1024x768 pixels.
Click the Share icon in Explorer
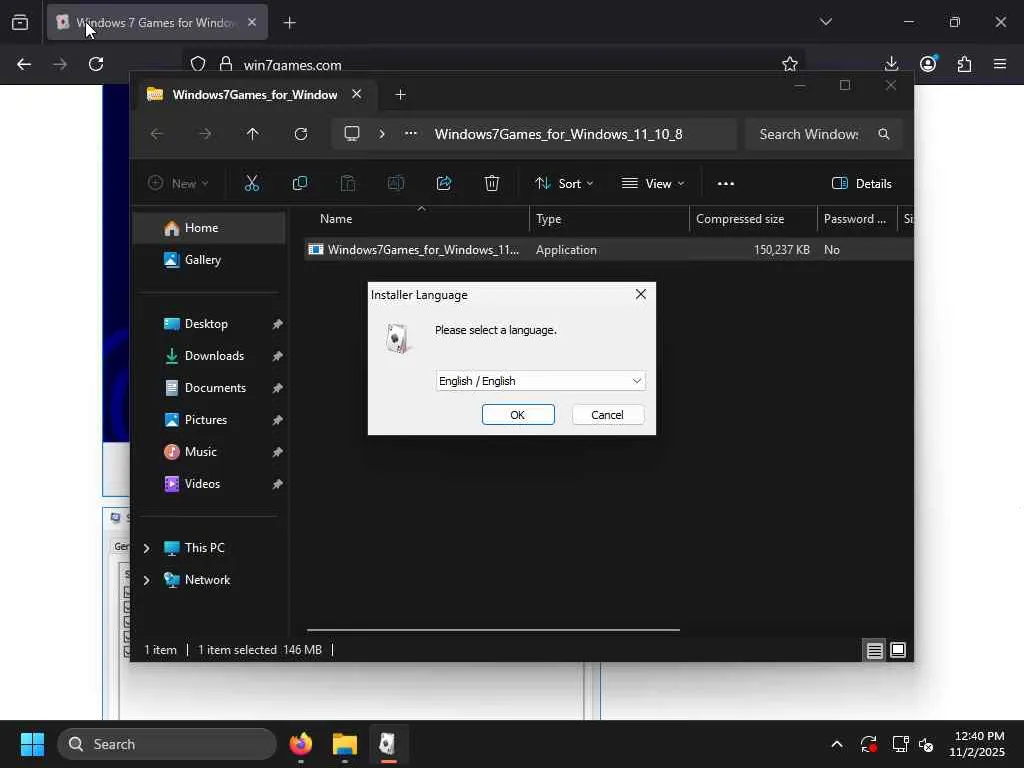pyautogui.click(x=444, y=184)
